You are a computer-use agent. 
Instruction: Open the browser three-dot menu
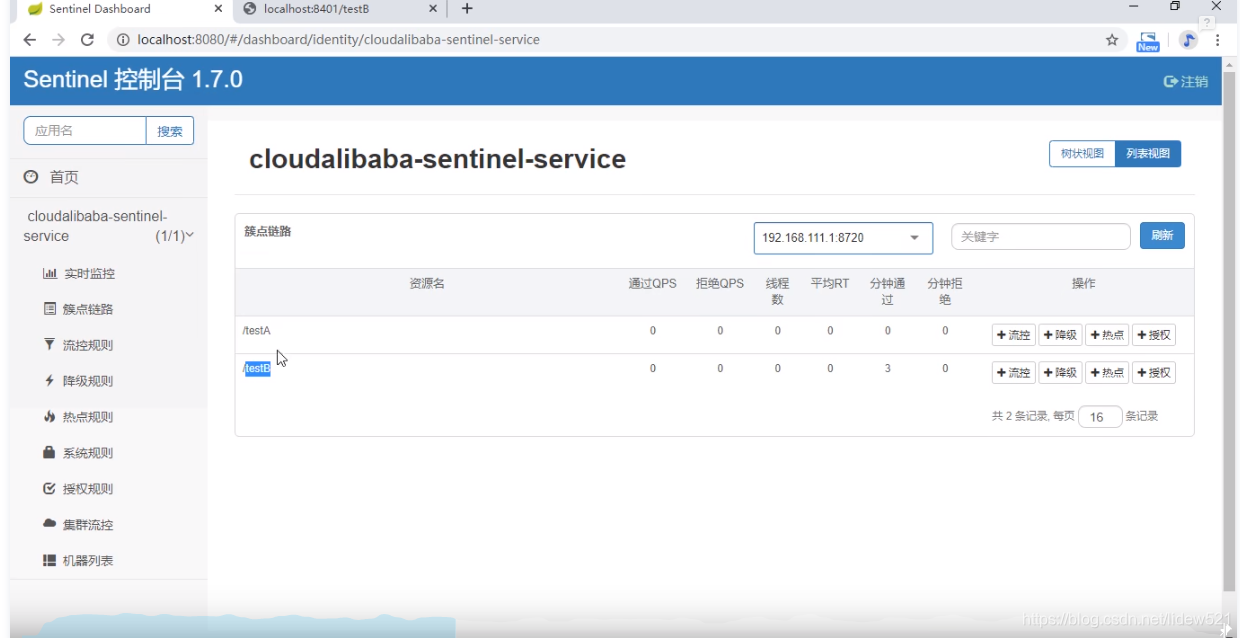click(x=1218, y=40)
